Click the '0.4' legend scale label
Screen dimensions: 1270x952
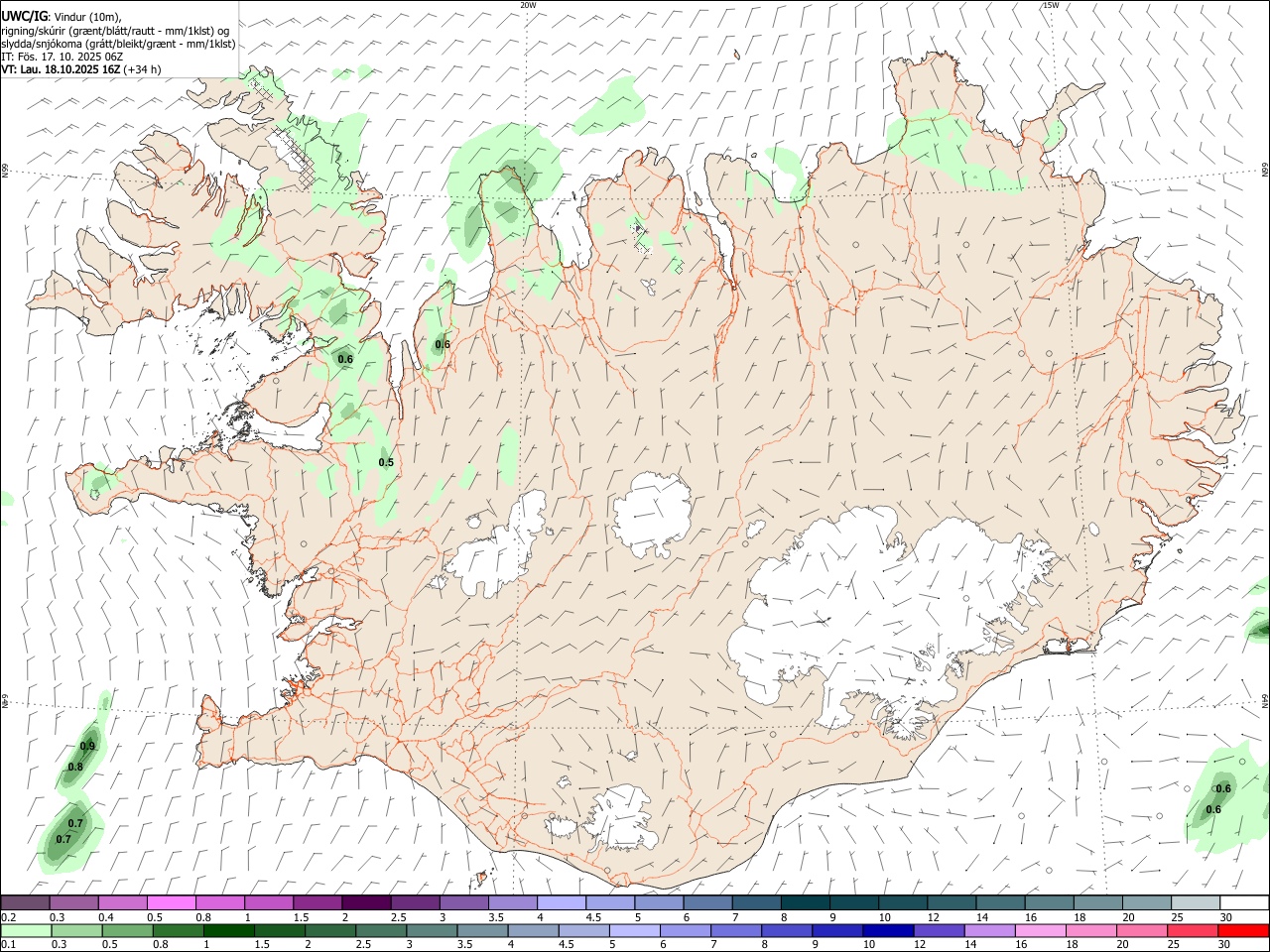(106, 917)
